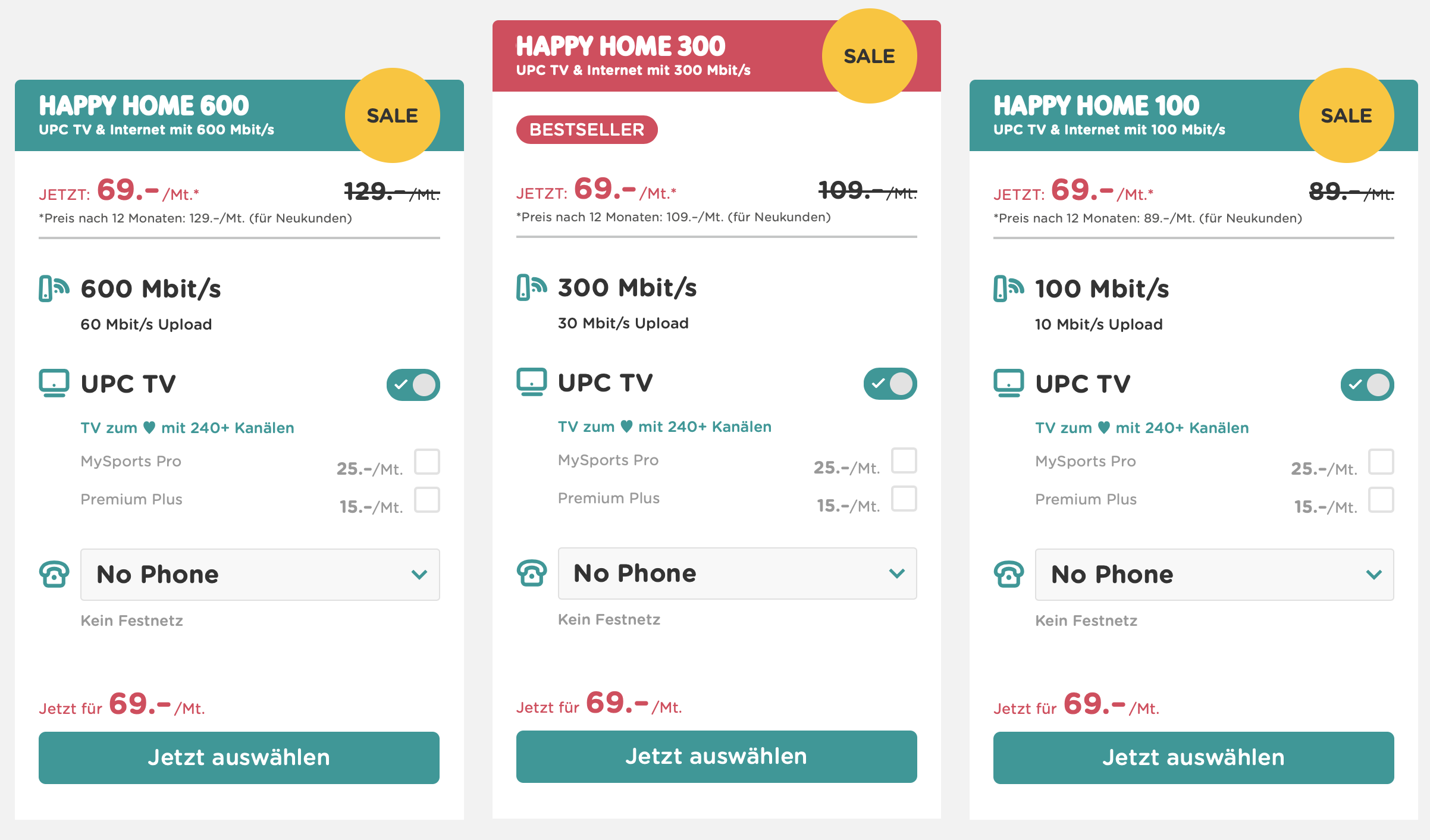Click the Happy Home 600 plan header

tap(178, 115)
